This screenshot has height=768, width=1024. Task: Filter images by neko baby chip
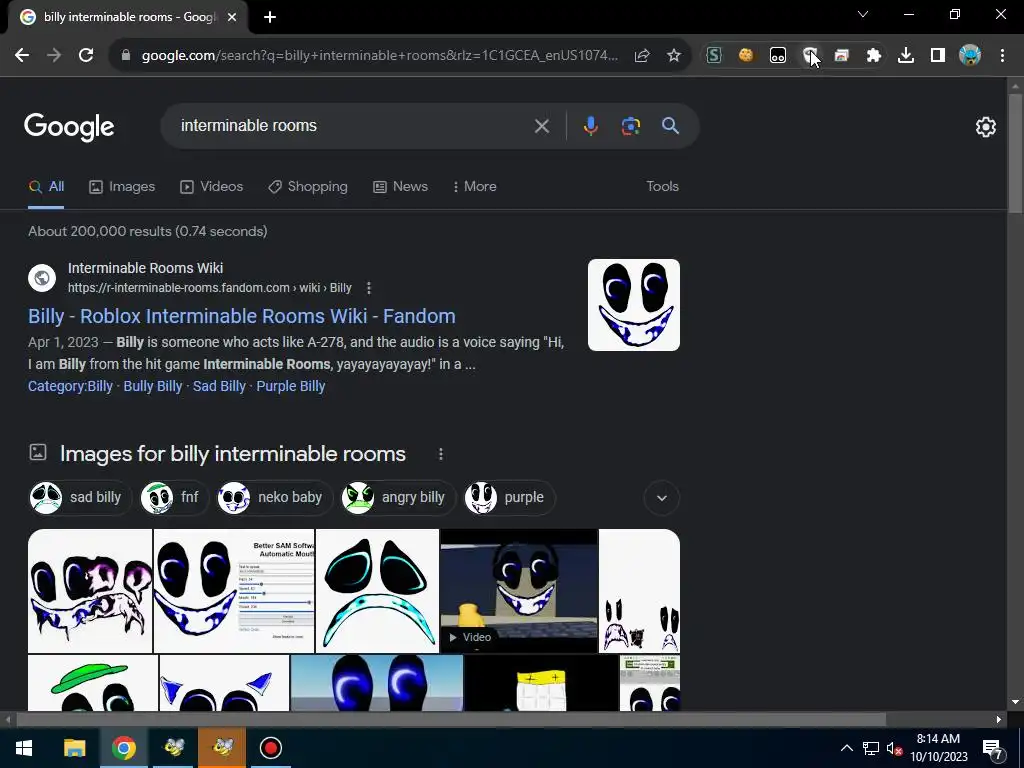[x=274, y=498]
